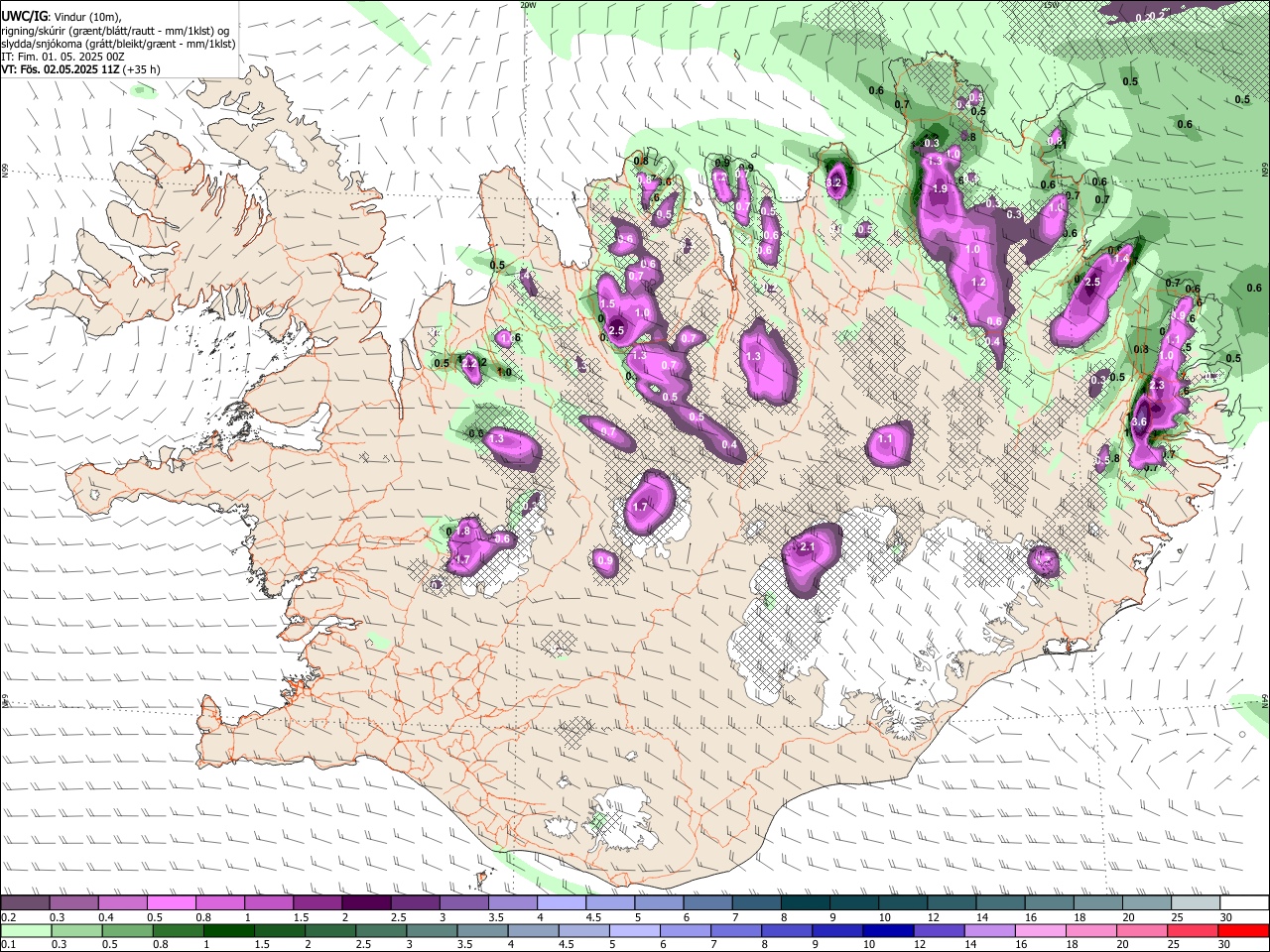This screenshot has height=952, width=1270.
Task: Click the 1.9 precipitation value in the northeast
Action: [940, 188]
